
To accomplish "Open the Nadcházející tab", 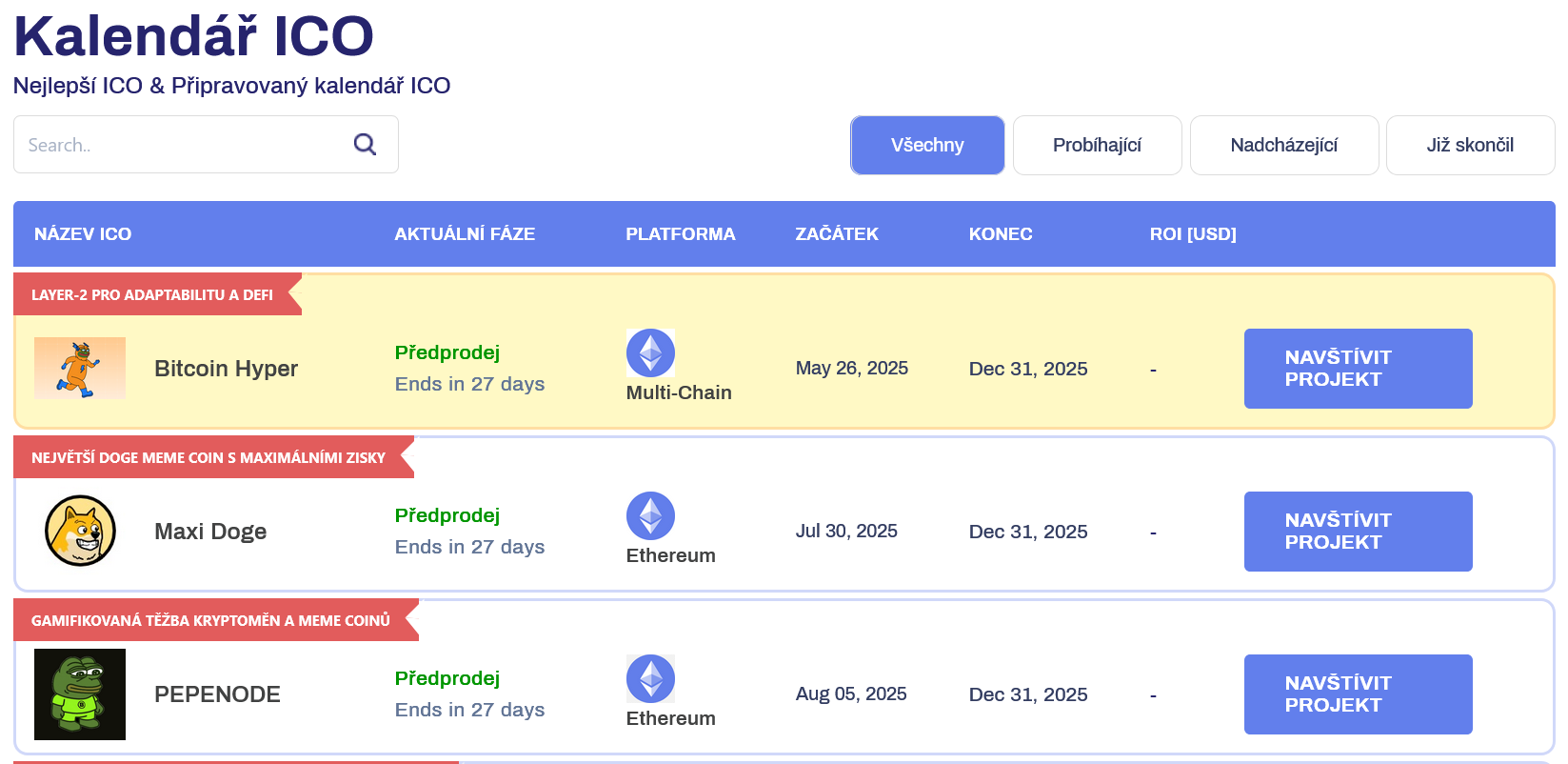I will click(x=1283, y=145).
